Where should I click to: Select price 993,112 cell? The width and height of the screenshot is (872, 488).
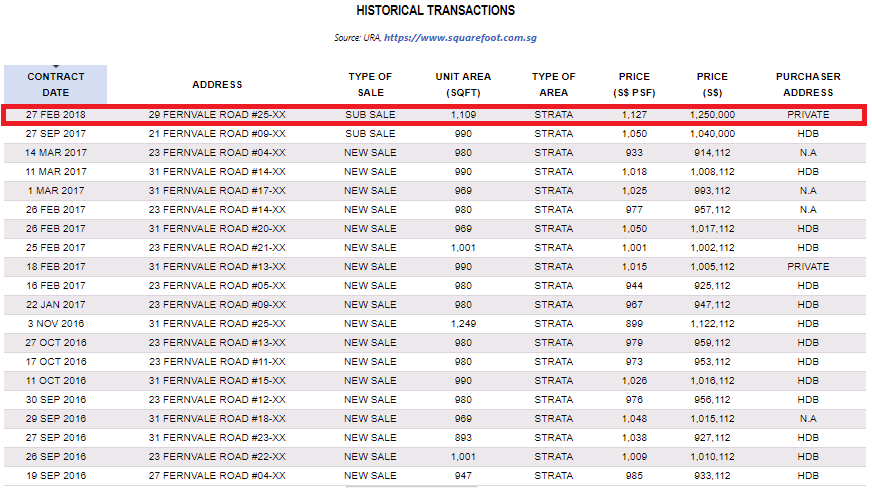tap(712, 191)
